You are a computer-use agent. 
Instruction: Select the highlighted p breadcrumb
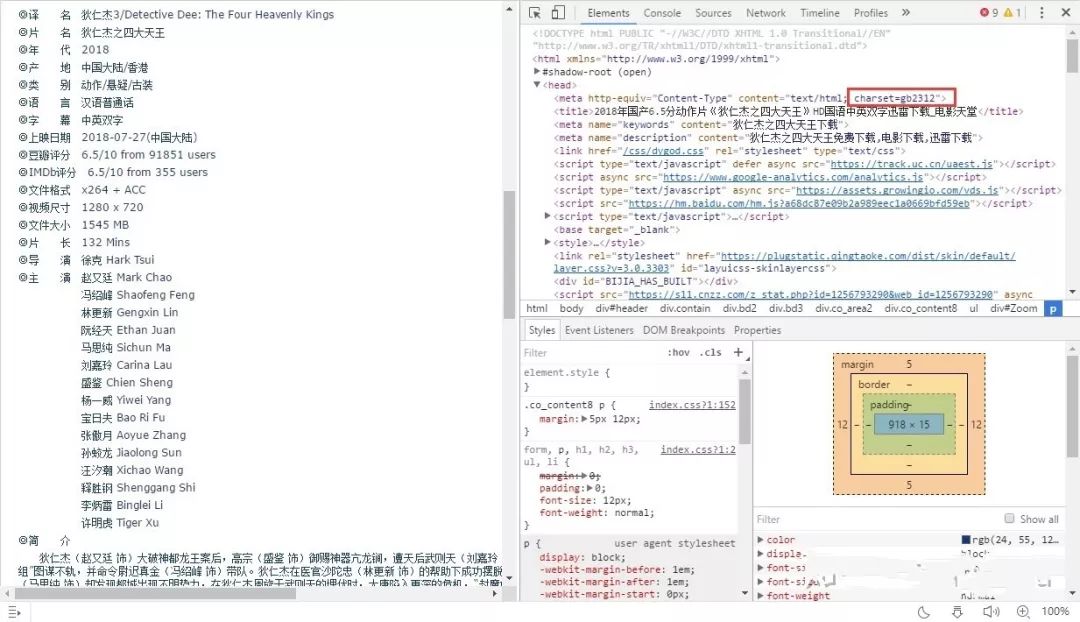tap(1052, 309)
